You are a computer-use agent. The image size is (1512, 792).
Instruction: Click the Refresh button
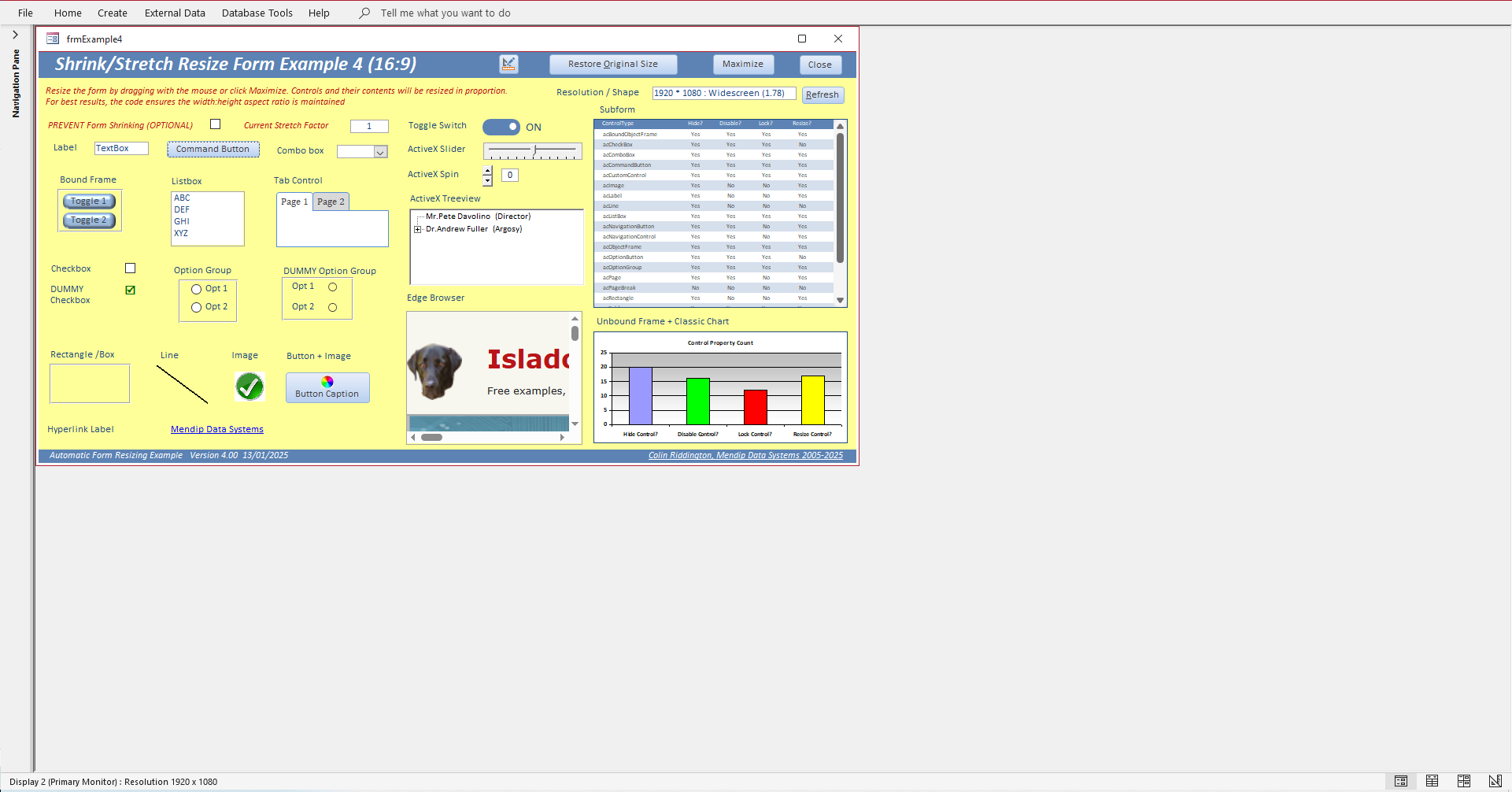click(x=823, y=94)
